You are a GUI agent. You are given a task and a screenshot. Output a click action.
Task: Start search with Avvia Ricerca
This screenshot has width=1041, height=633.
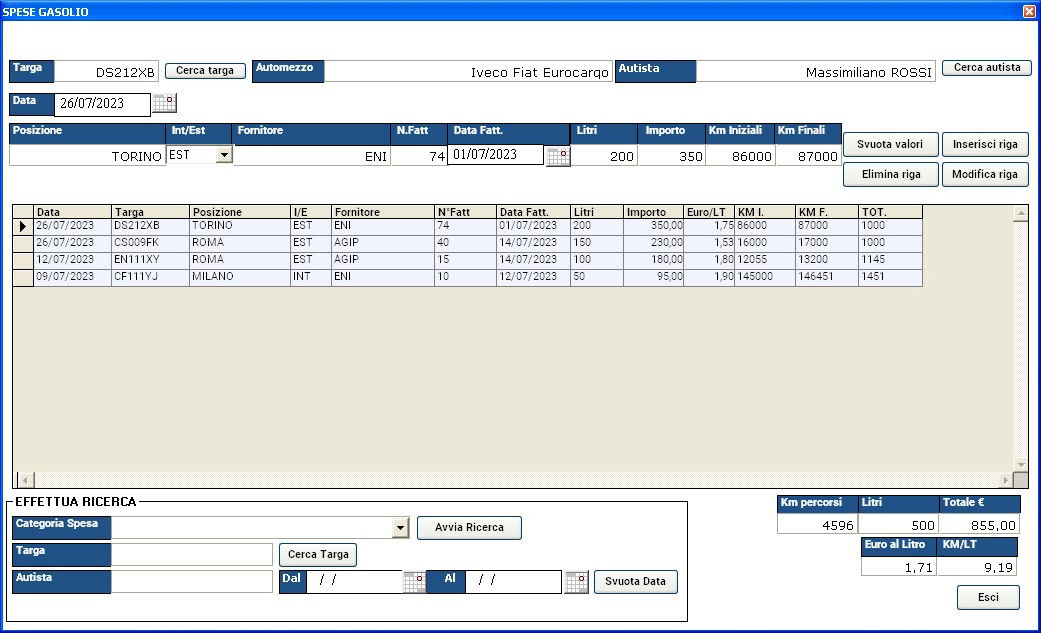pyautogui.click(x=469, y=527)
